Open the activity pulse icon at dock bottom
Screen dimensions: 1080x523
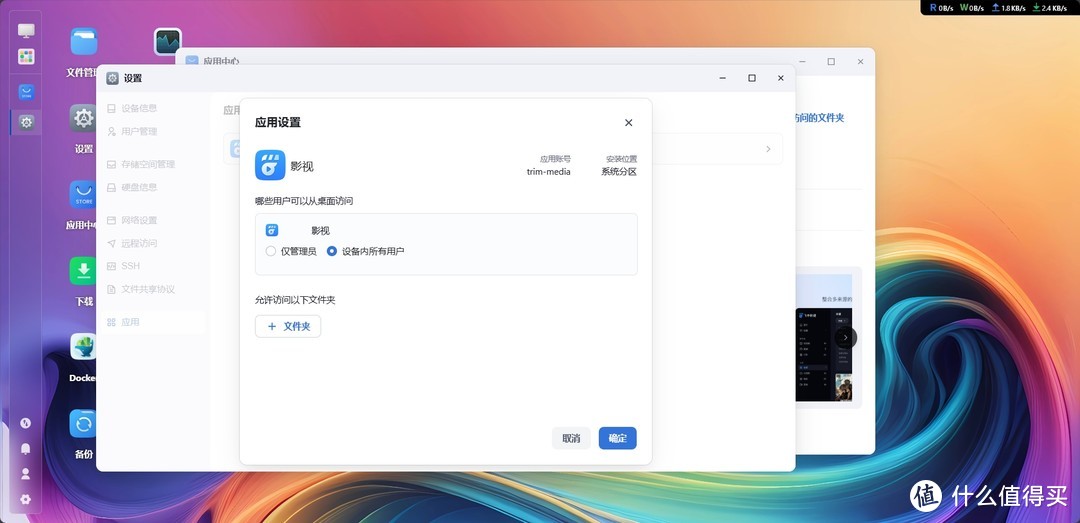[25, 423]
